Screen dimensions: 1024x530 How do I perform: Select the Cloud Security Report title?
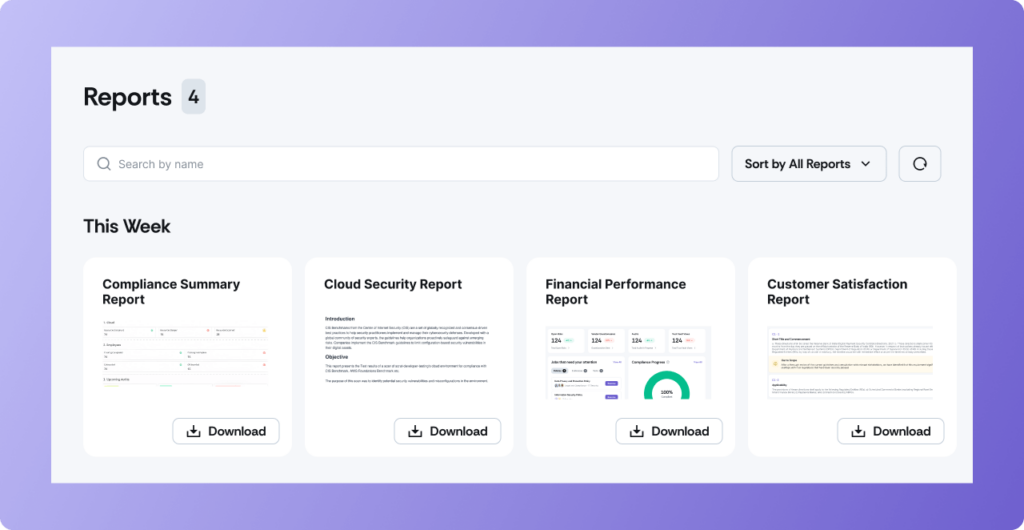pyautogui.click(x=393, y=285)
